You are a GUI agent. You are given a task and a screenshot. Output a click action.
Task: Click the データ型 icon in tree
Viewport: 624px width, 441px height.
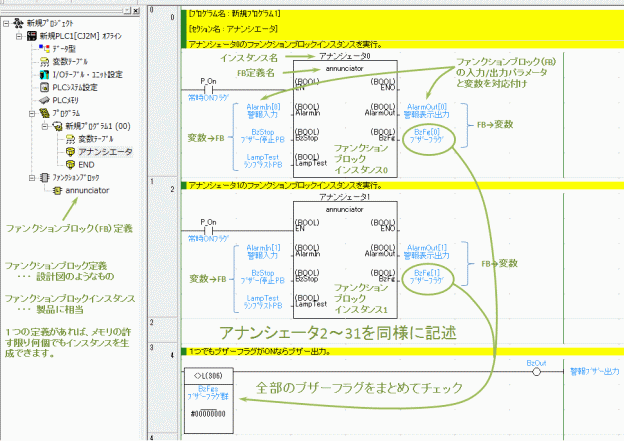pos(44,49)
